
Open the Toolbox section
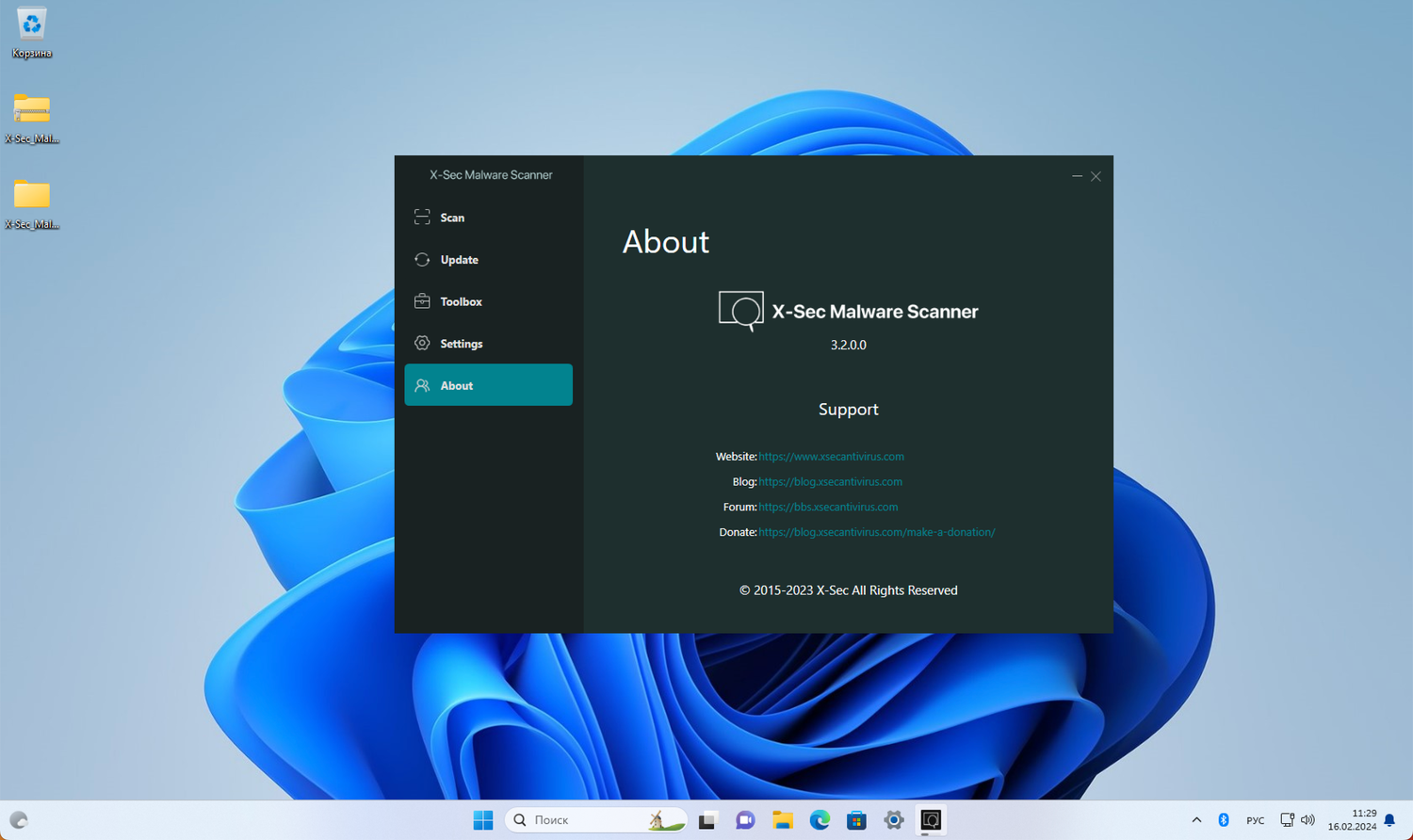coord(488,301)
